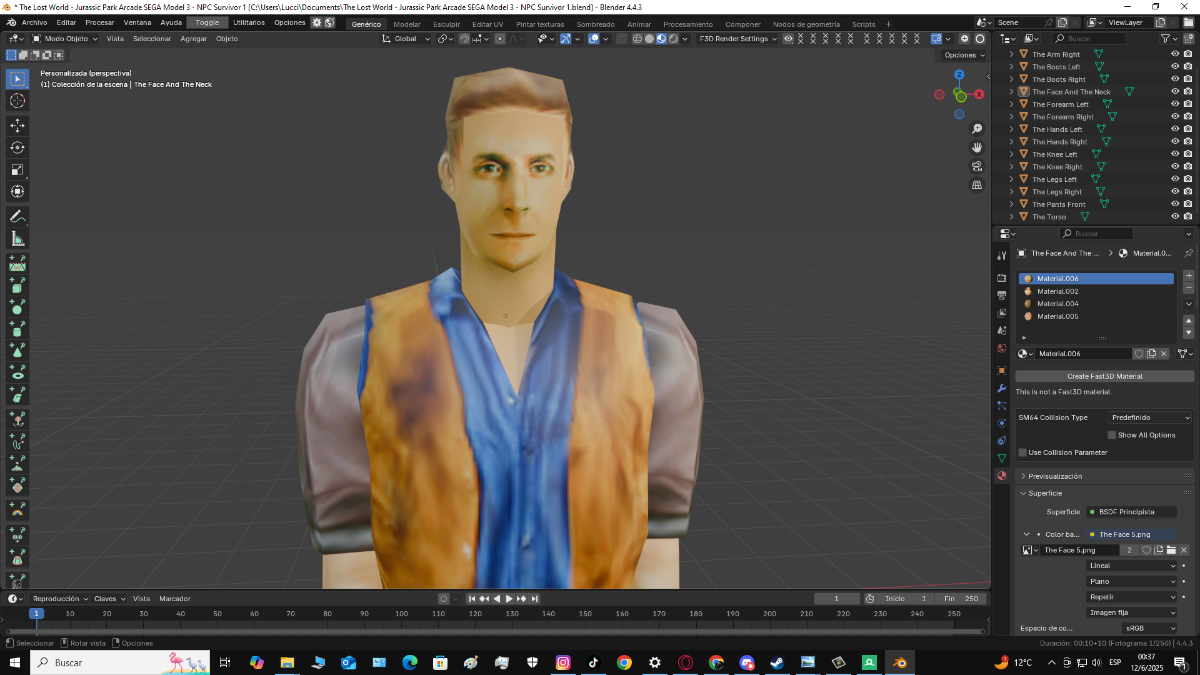1200x675 pixels.
Task: Open F3D Render Settings dropdown
Action: coord(738,39)
